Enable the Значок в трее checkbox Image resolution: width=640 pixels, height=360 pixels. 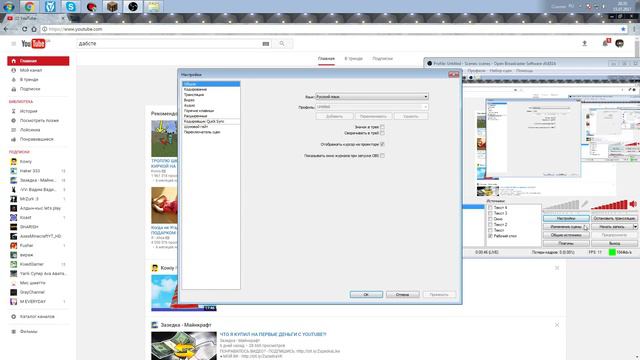pos(382,127)
